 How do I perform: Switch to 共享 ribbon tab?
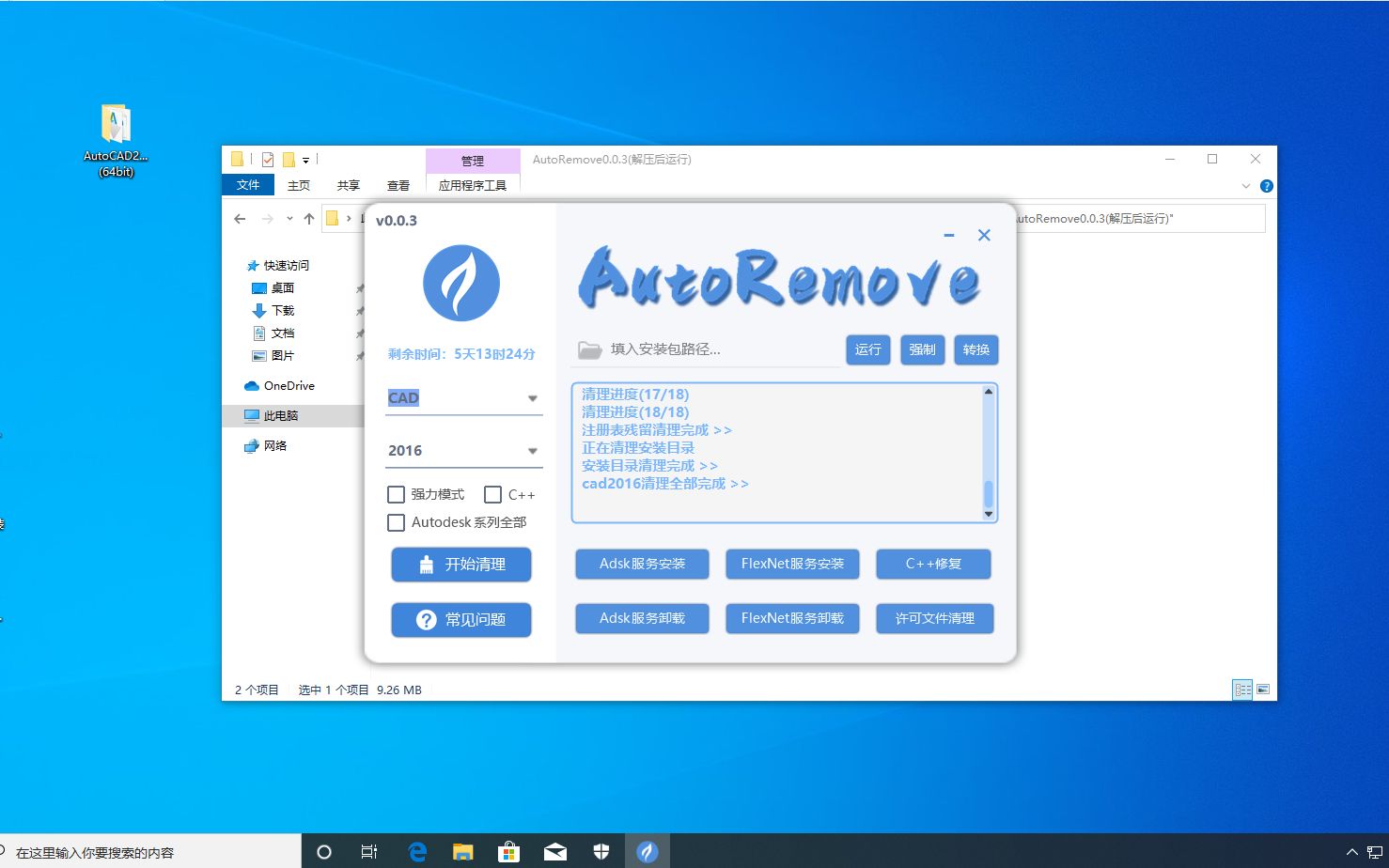click(x=349, y=185)
